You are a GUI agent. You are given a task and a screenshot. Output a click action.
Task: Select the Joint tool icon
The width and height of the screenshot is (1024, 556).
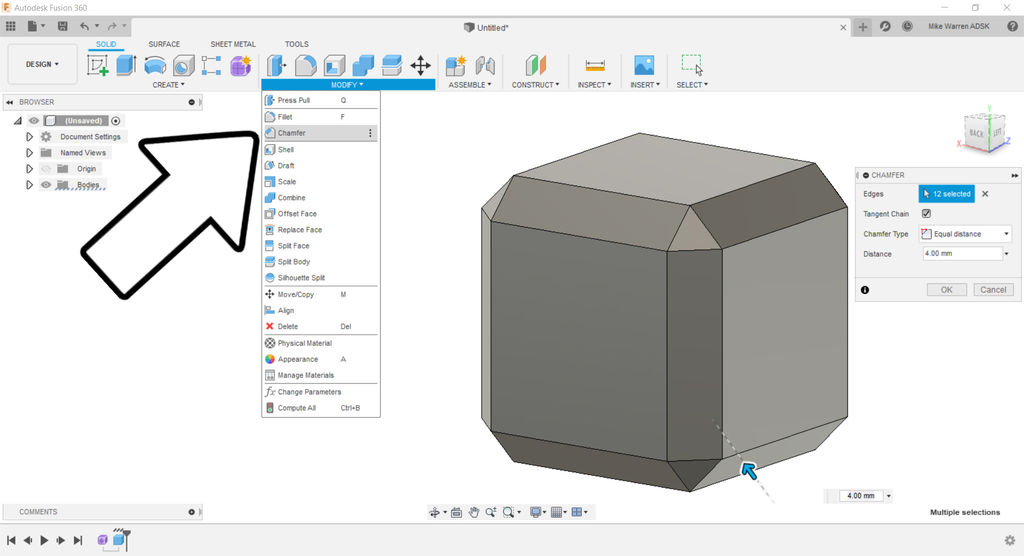pos(485,65)
